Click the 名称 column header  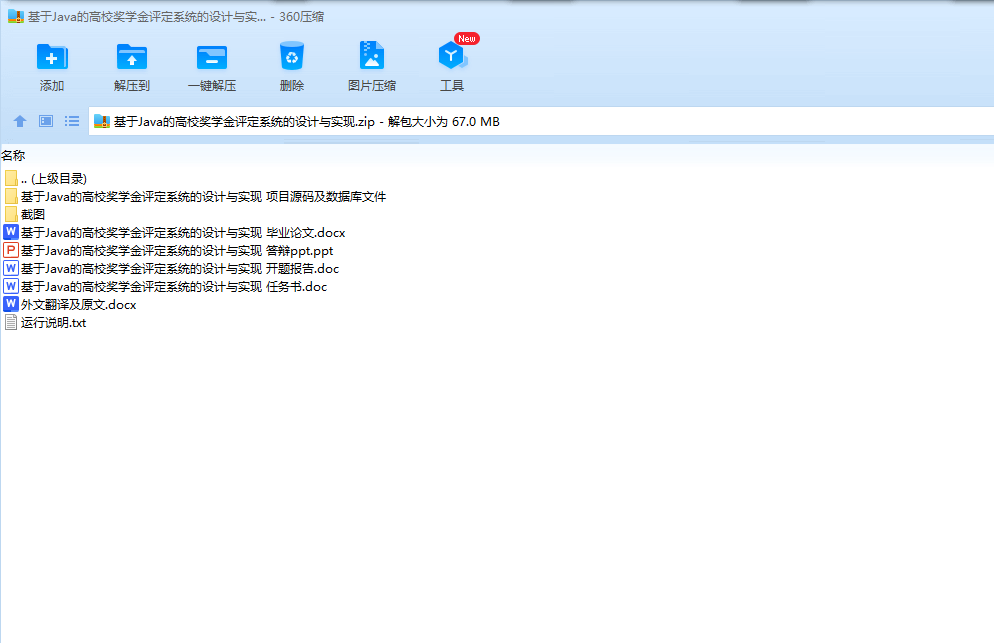click(13, 155)
